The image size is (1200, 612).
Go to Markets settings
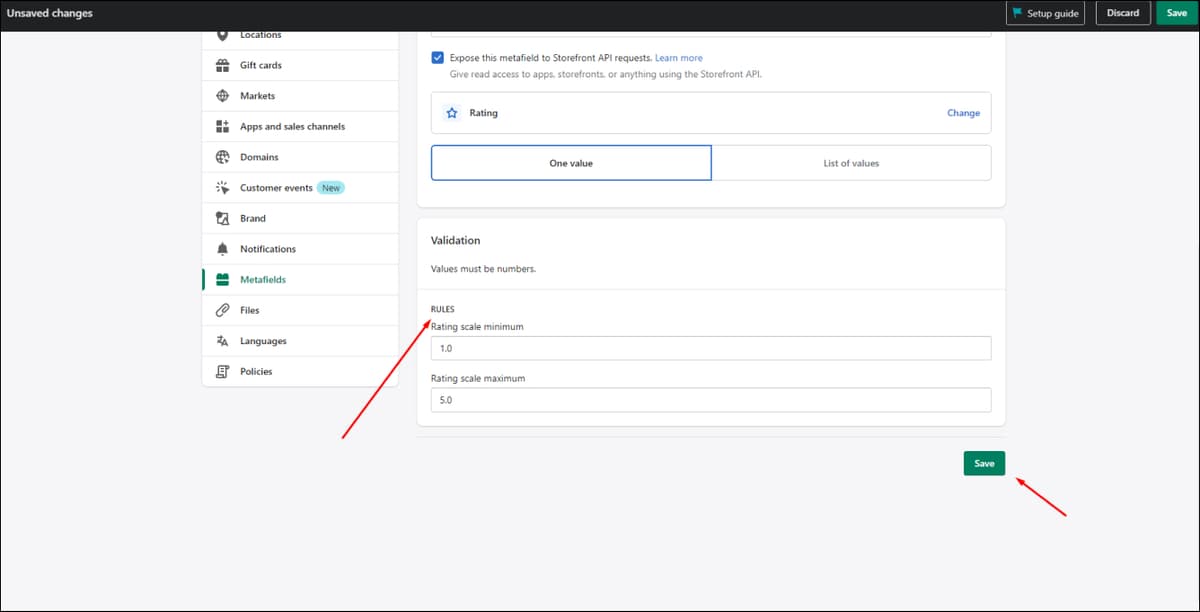(x=300, y=96)
